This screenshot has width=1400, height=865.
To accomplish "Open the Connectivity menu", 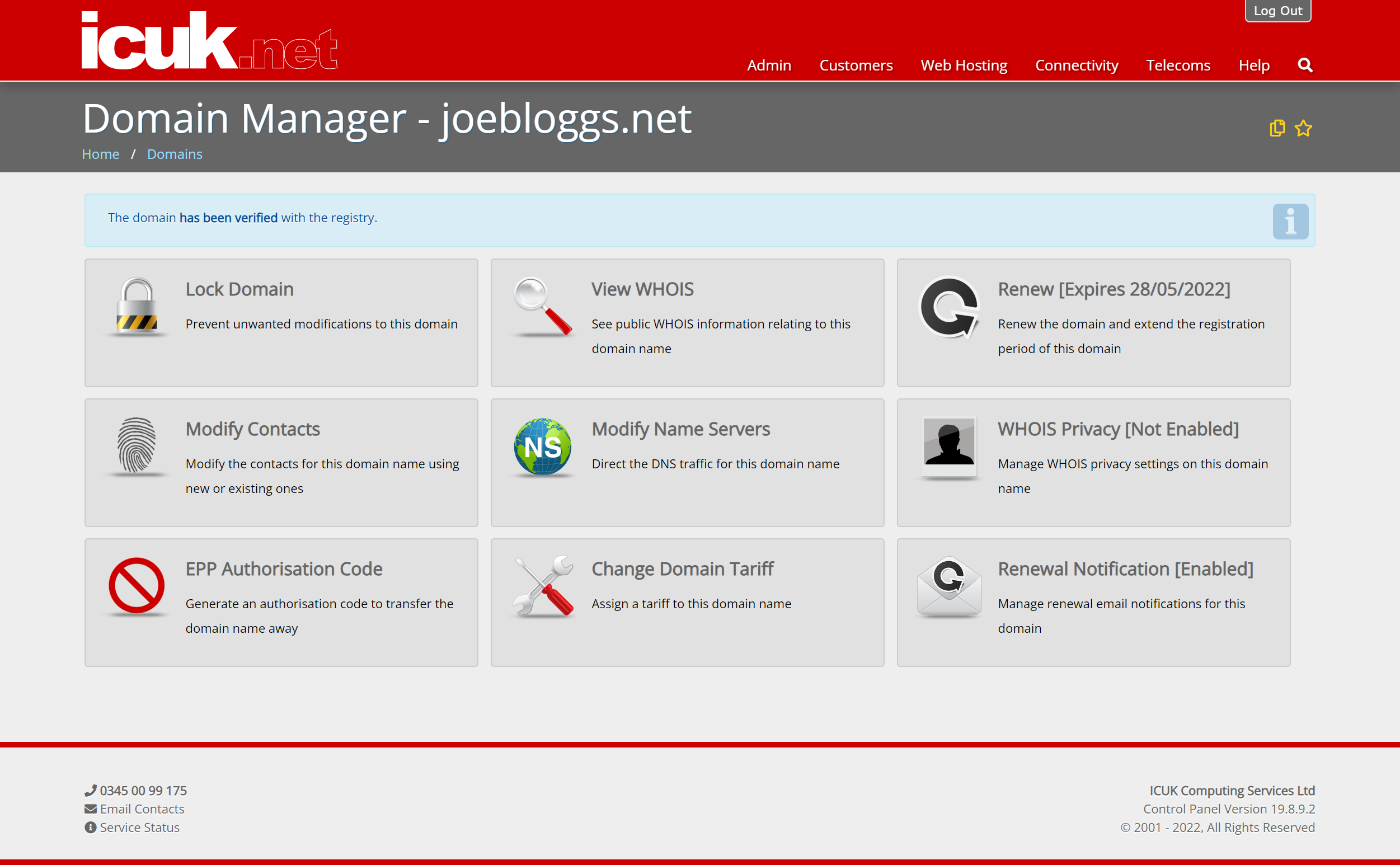I will coord(1077,65).
